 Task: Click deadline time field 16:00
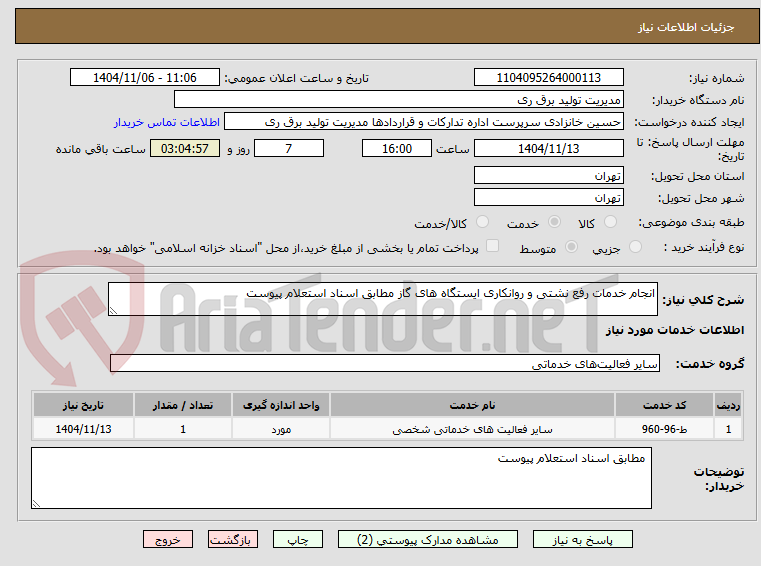(397, 149)
